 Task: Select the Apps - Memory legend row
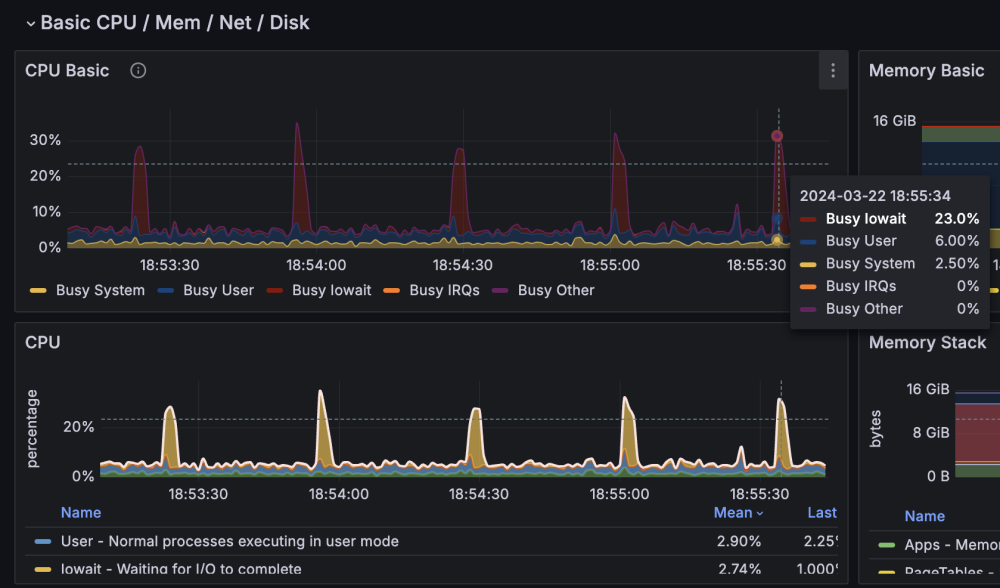(934, 545)
